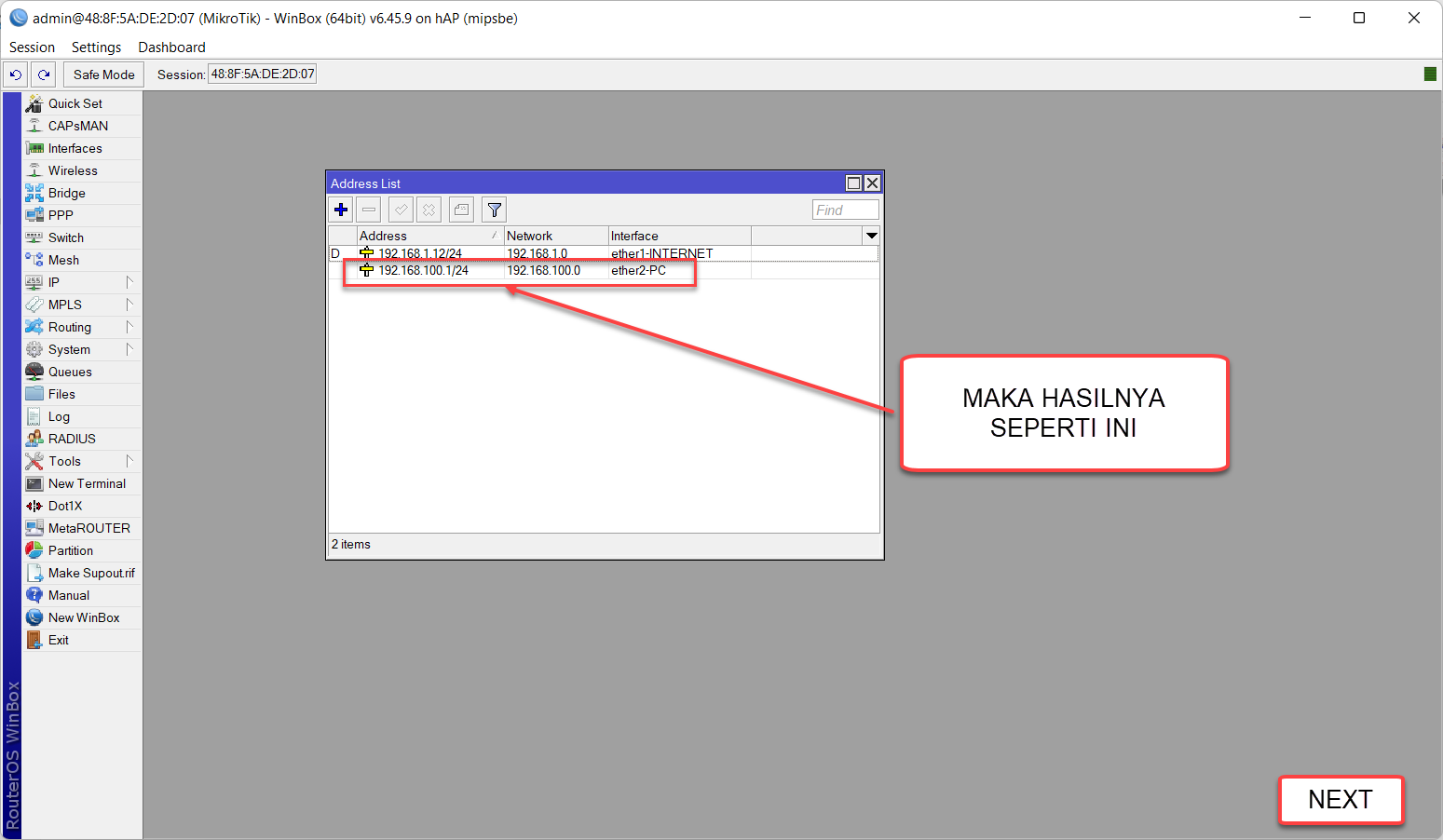Open the filter funnel in Address List

click(495, 210)
